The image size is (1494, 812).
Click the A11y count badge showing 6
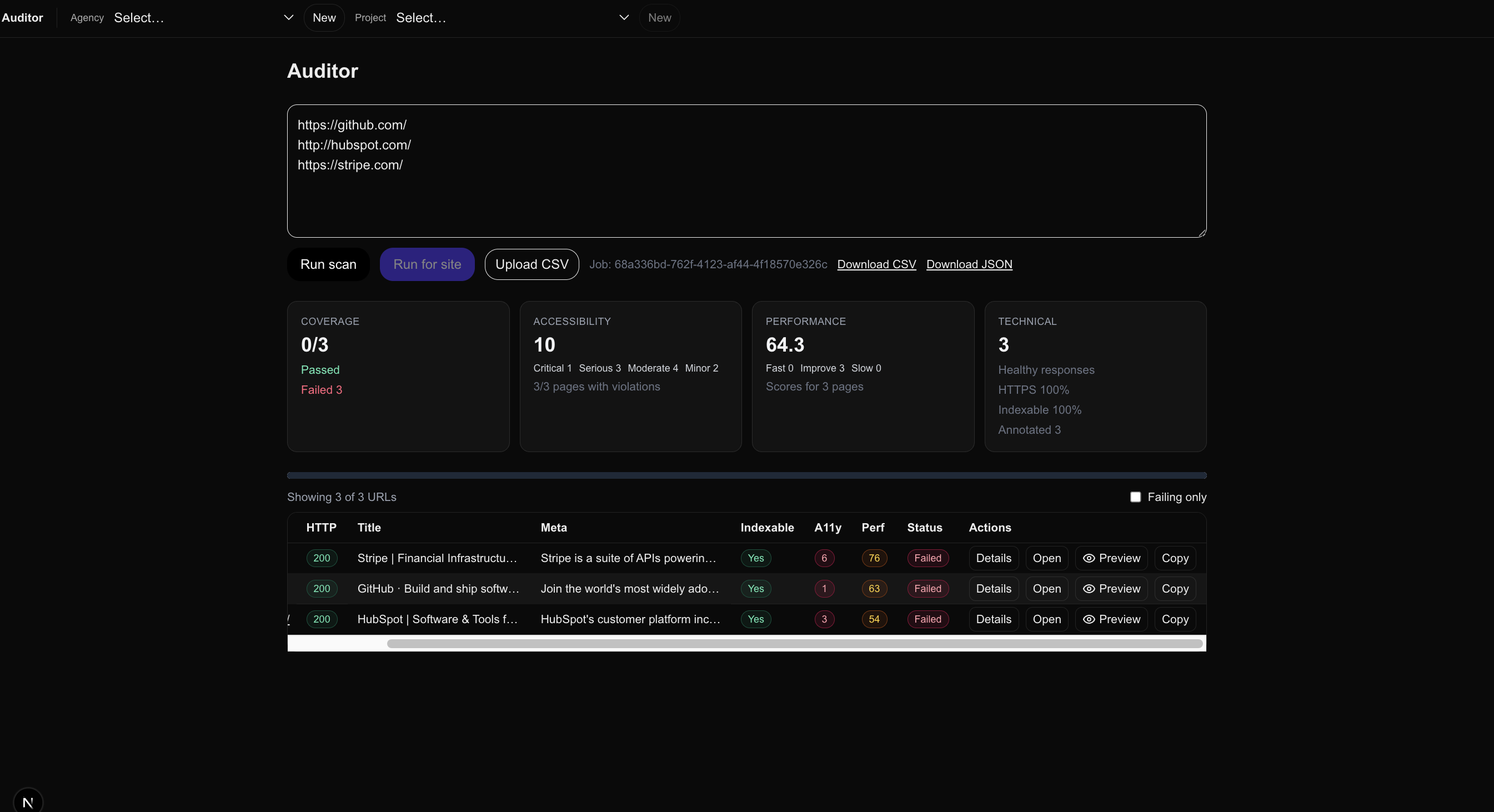point(824,558)
